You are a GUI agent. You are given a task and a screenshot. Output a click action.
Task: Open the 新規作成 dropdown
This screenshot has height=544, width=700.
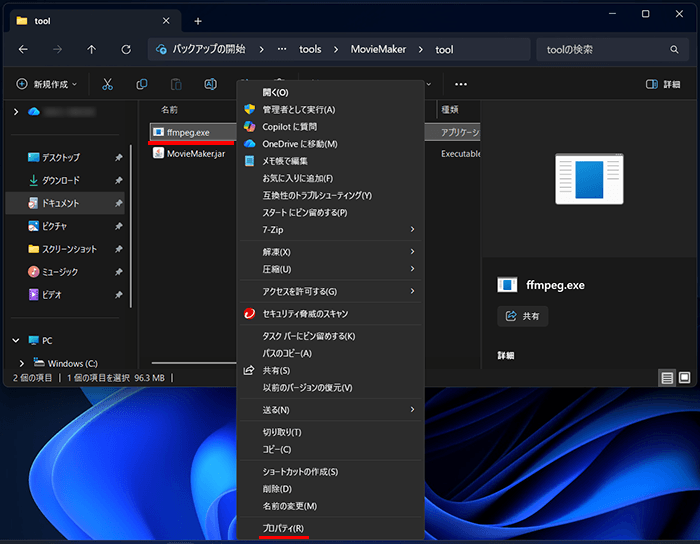tap(47, 84)
